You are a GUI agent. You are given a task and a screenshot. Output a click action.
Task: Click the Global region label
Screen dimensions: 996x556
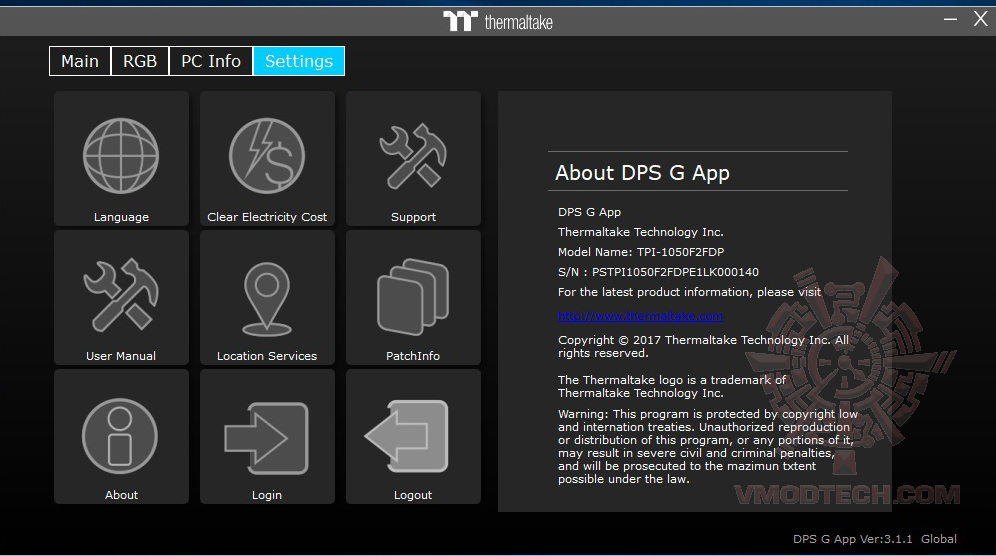pos(939,539)
